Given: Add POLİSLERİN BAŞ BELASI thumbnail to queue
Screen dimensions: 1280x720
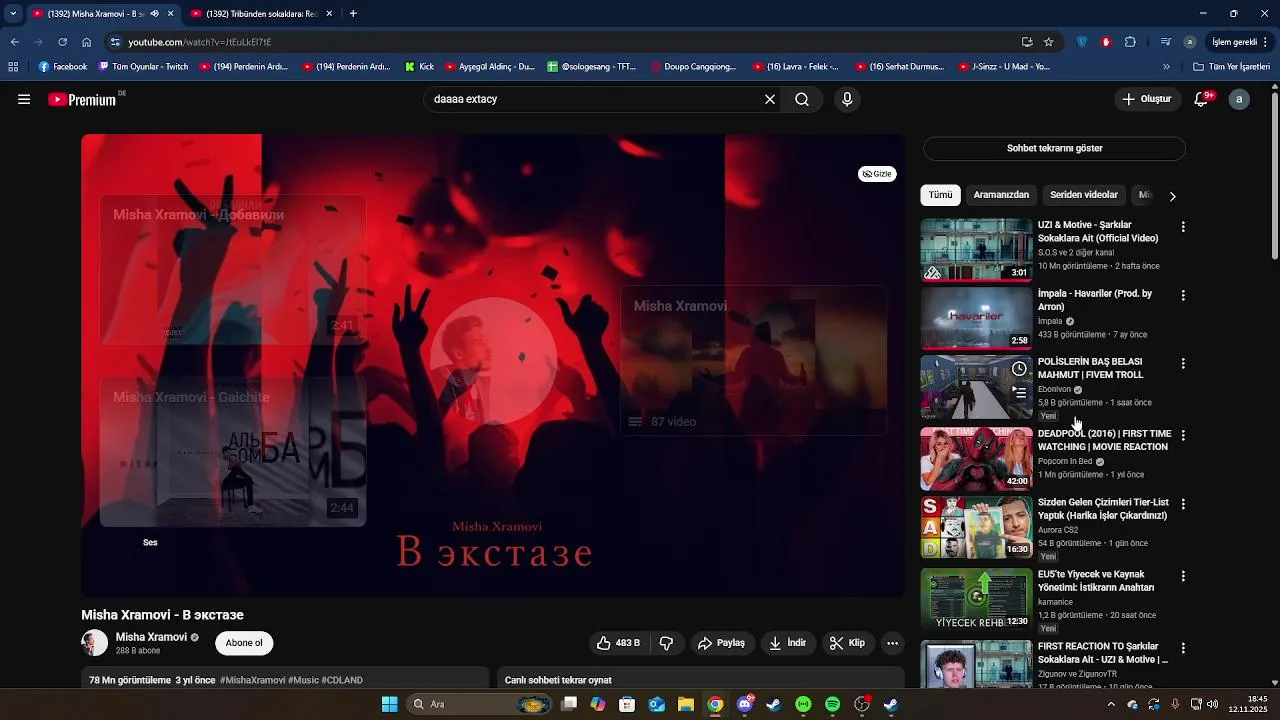Looking at the screenshot, I should point(1019,393).
